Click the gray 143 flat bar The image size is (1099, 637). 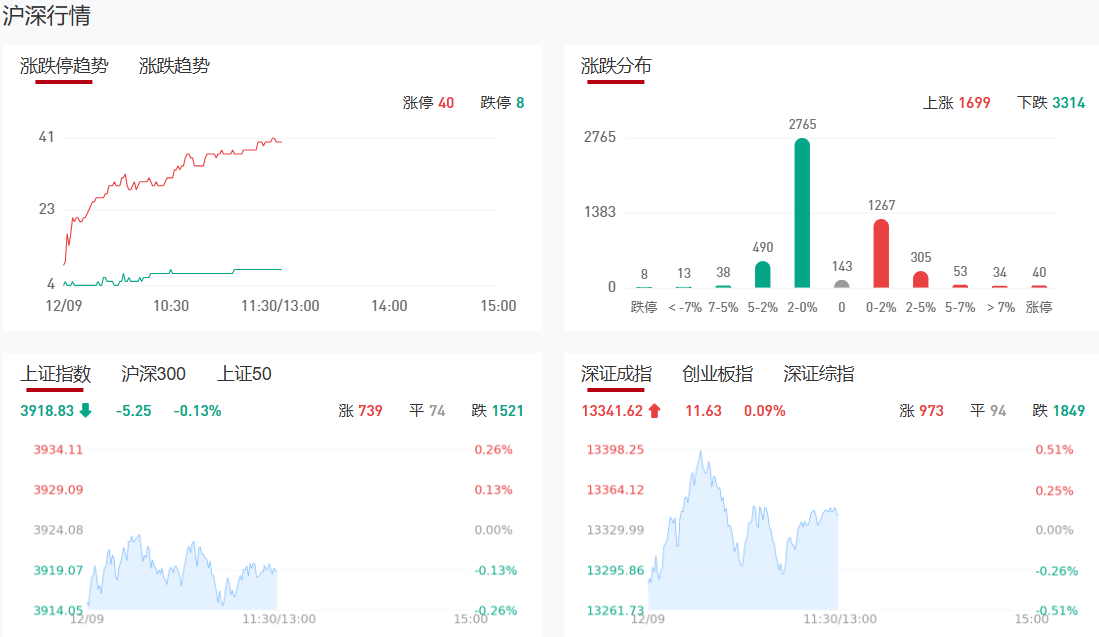pos(842,284)
